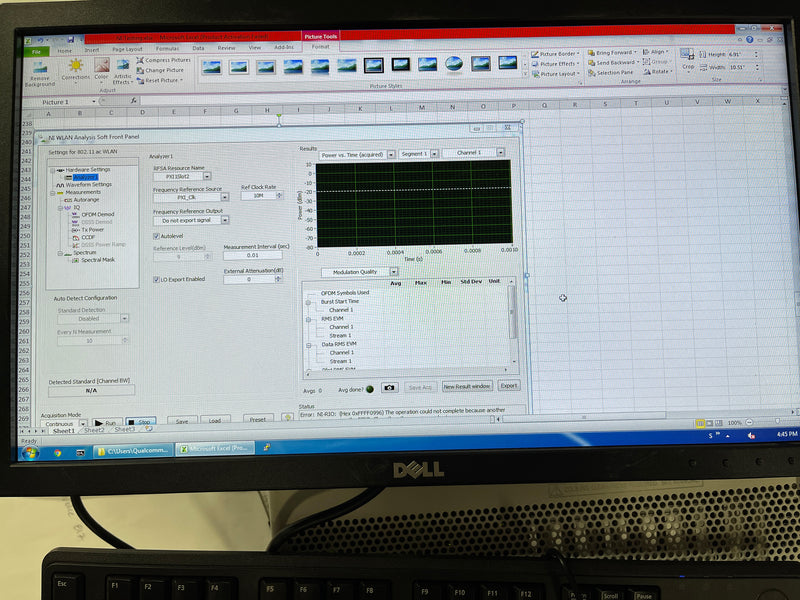Open the RFSA Resource Name dropdown
This screenshot has width=800, height=600.
(207, 177)
